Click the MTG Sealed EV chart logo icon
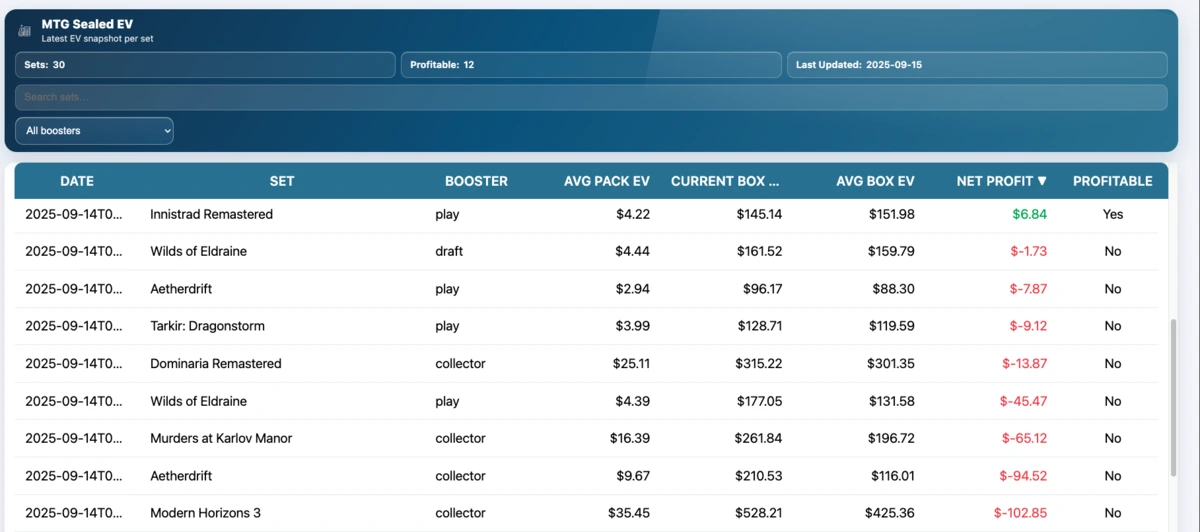The width and height of the screenshot is (1200, 532). 25,30
